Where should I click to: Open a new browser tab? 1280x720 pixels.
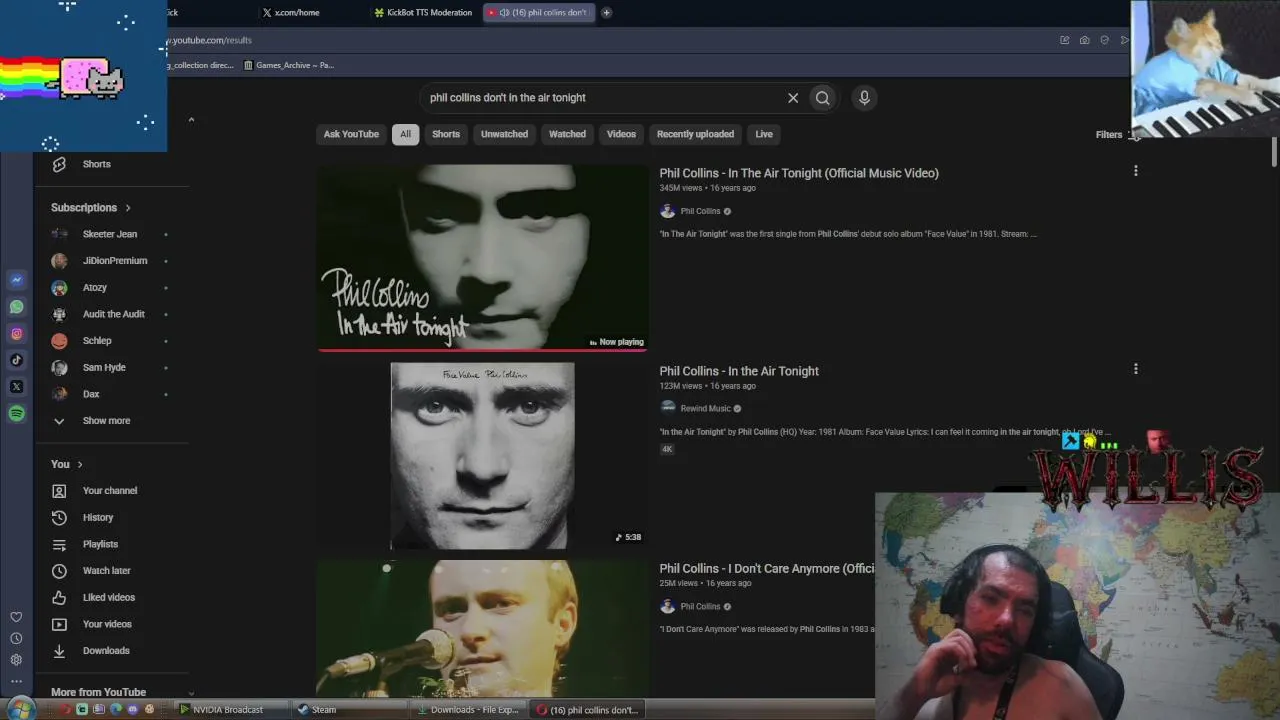click(606, 13)
